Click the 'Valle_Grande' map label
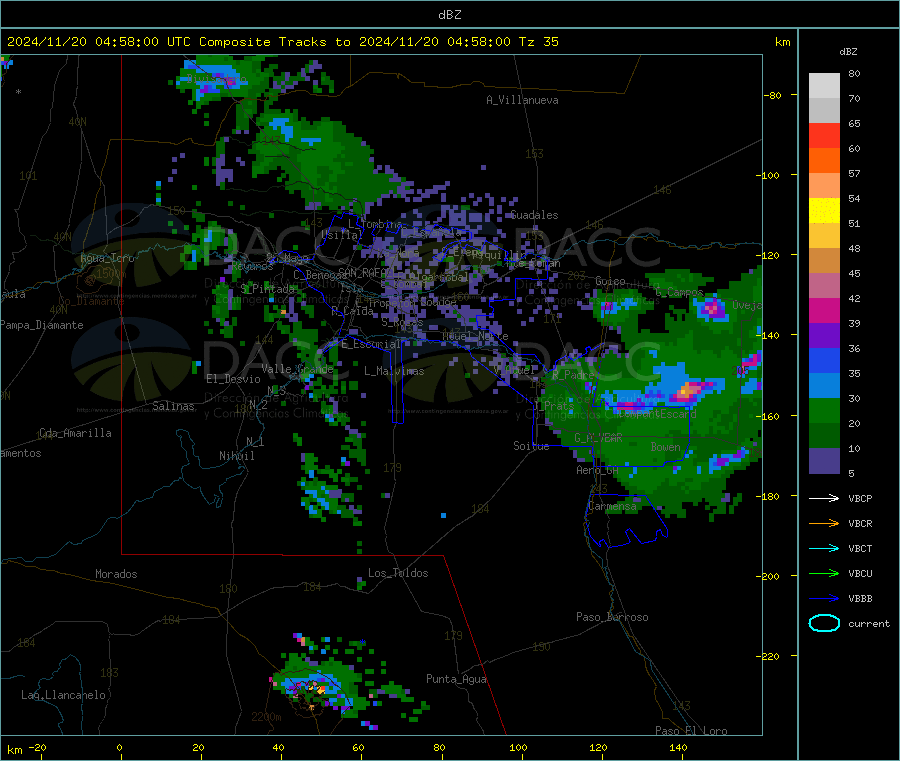900x761 pixels. click(x=297, y=369)
